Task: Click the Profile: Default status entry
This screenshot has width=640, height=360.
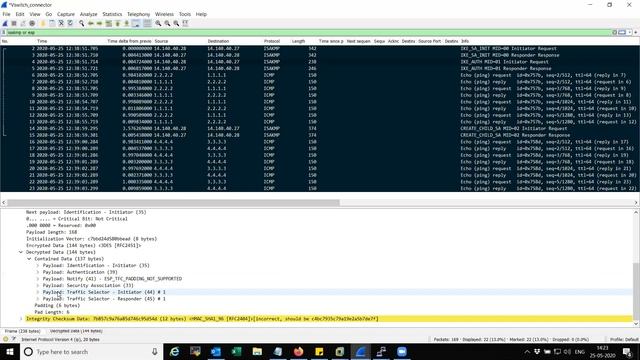Action: 624,340
